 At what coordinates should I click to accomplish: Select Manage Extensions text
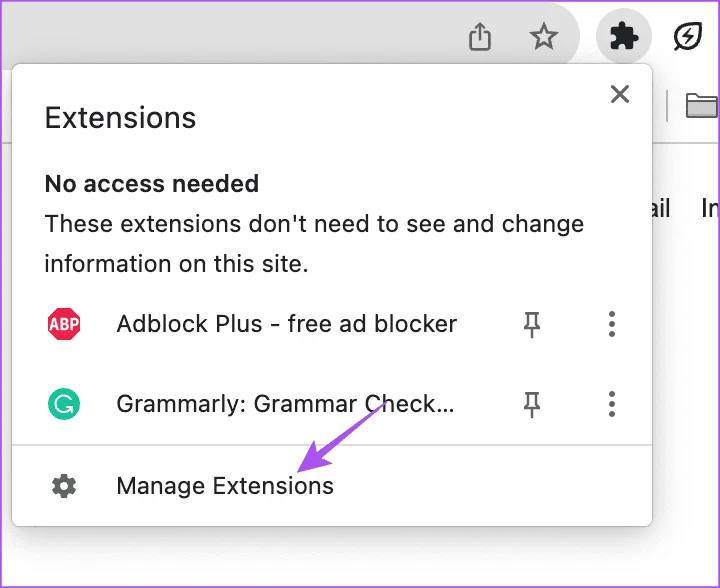coord(225,486)
